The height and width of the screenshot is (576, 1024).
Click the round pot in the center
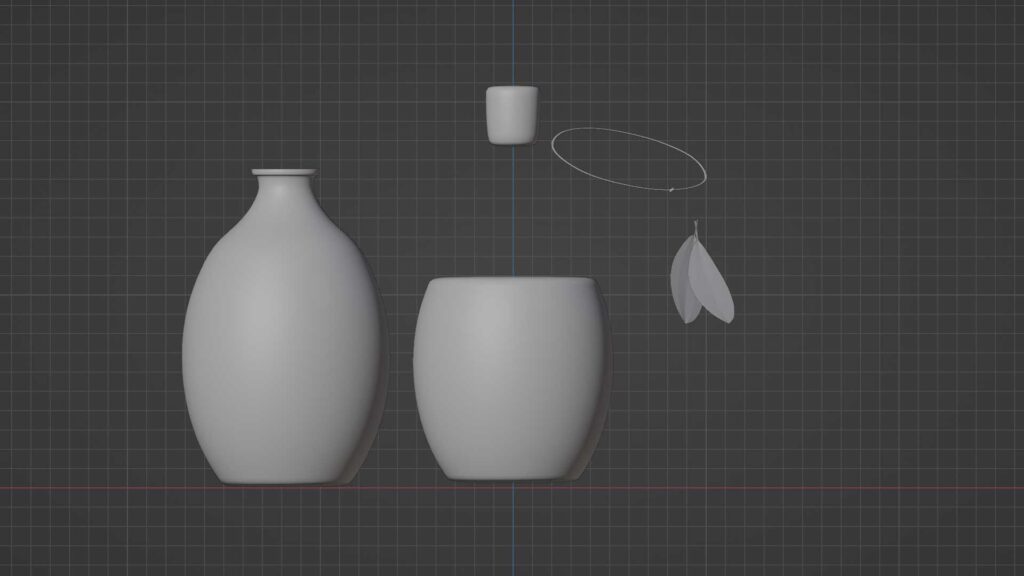pos(510,380)
